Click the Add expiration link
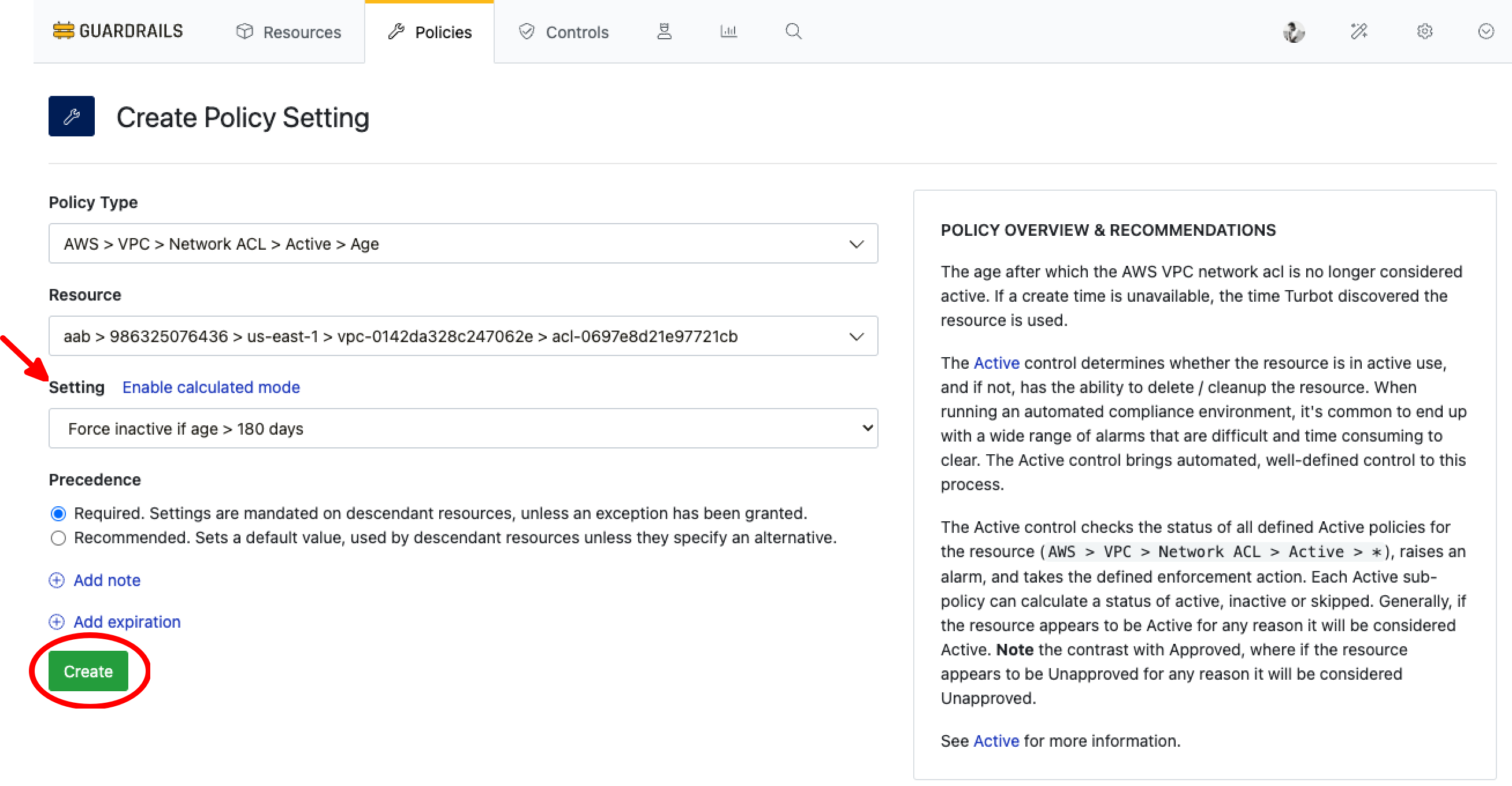This screenshot has width=1512, height=786. [127, 622]
